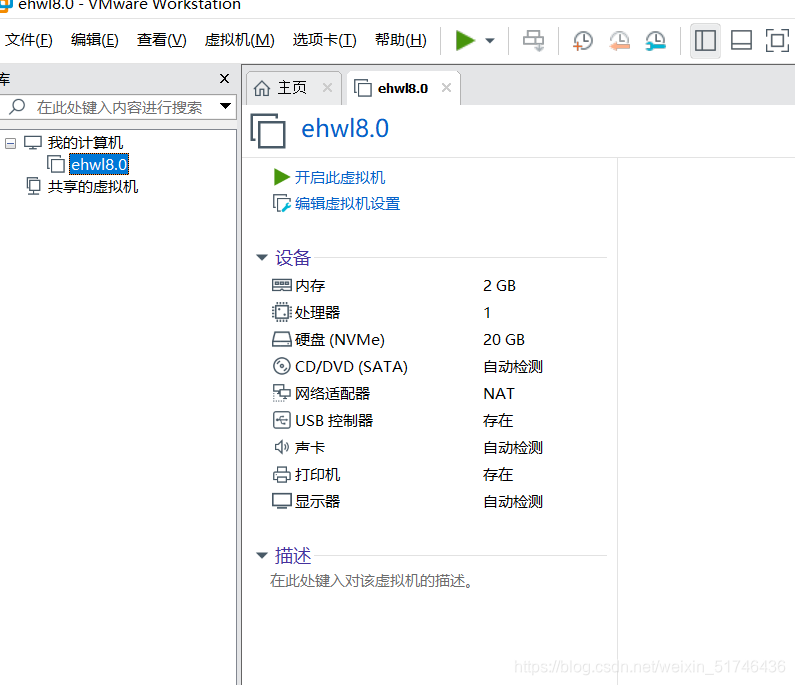Click the CD/DVD (SATA) device label
795x685 pixels.
click(x=351, y=367)
